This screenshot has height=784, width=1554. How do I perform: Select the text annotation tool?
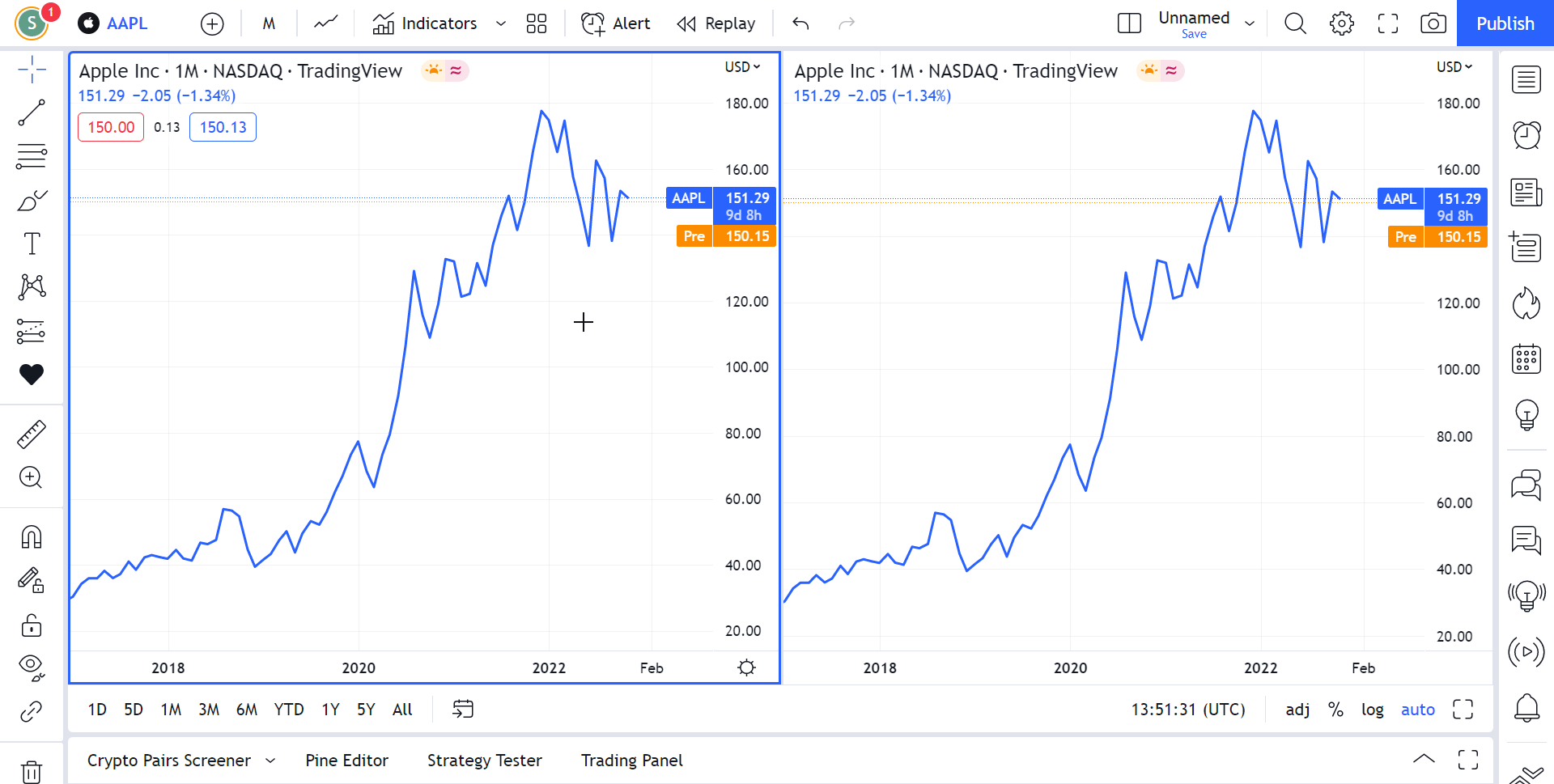tap(32, 244)
